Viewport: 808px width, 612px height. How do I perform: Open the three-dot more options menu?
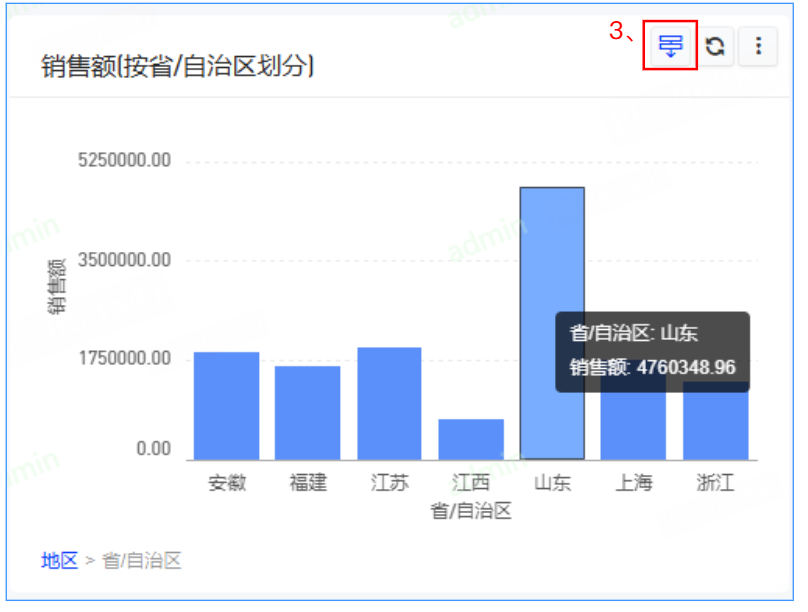click(x=758, y=46)
